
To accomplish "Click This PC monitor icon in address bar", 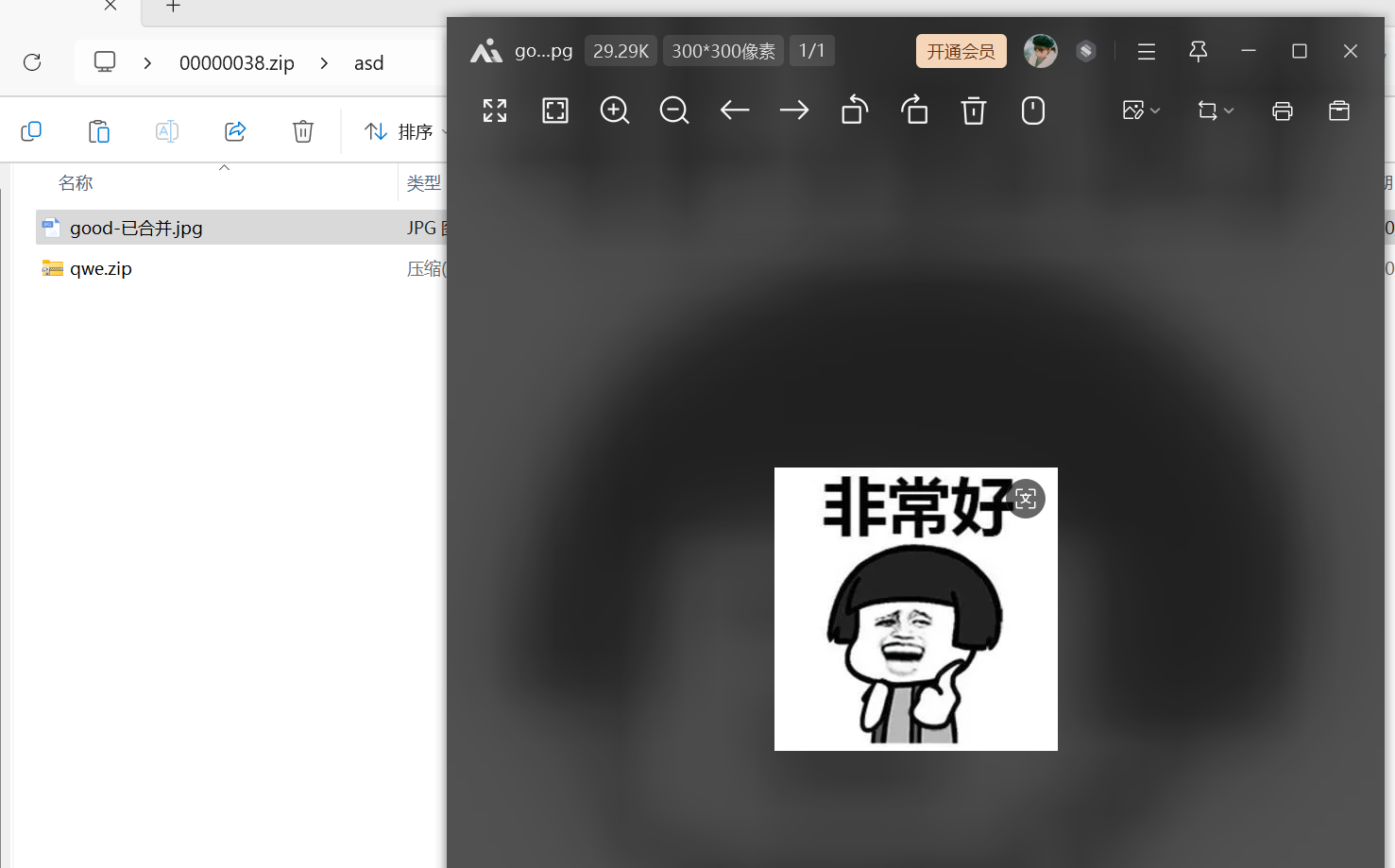I will click(105, 62).
